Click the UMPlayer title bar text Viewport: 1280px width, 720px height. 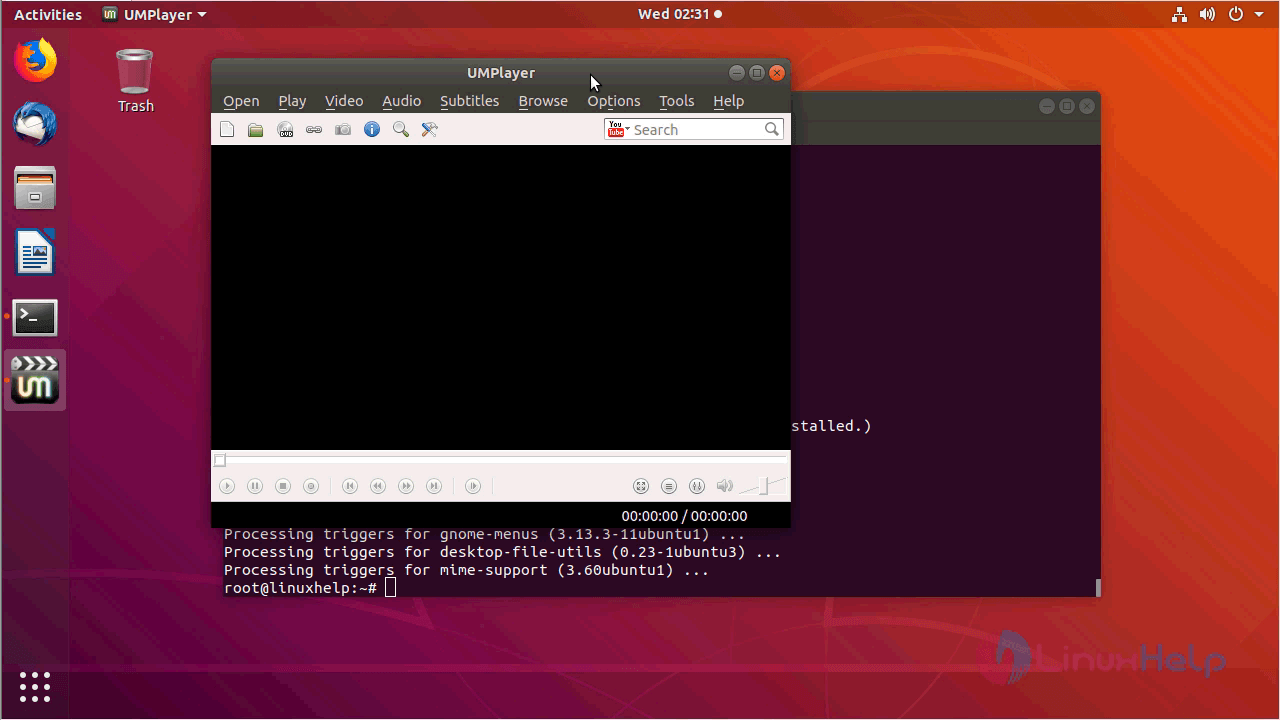point(501,73)
